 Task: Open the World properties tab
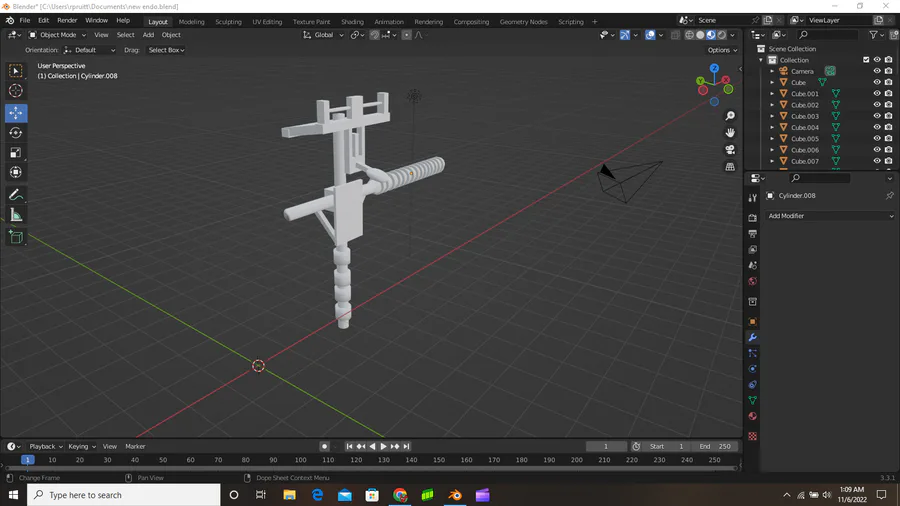pyautogui.click(x=752, y=281)
